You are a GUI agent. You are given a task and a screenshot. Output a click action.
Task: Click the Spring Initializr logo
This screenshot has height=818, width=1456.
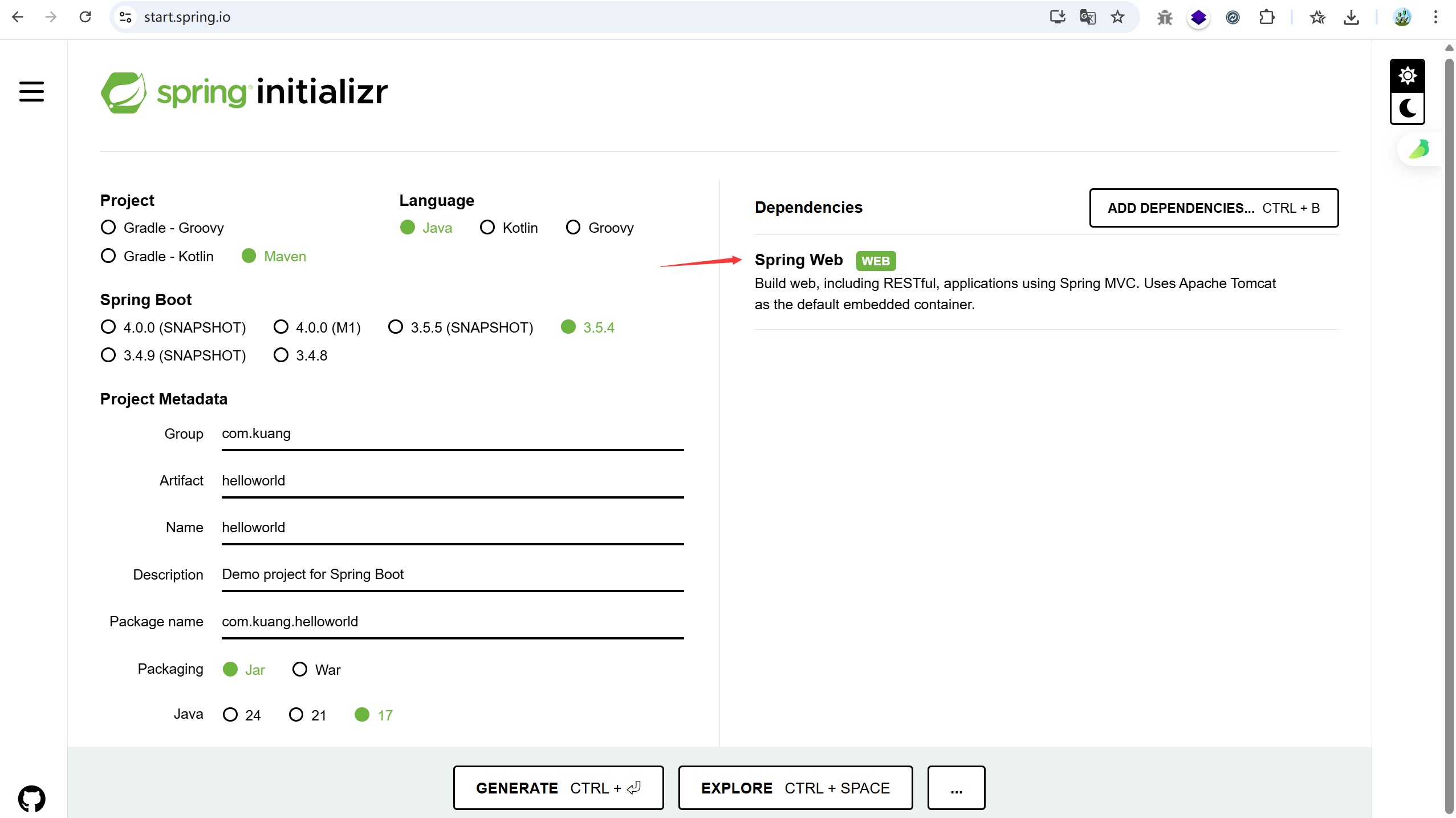click(244, 92)
